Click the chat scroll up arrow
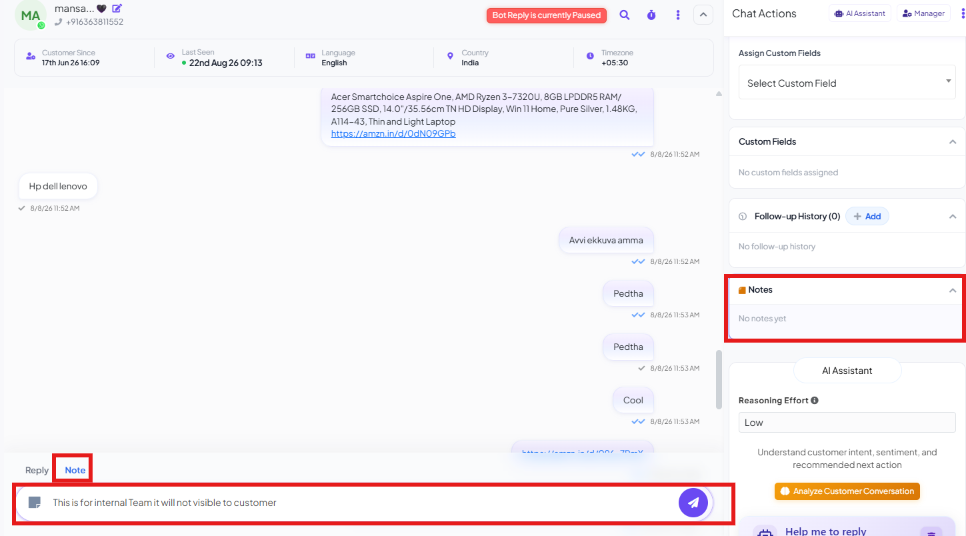 pyautogui.click(x=718, y=94)
